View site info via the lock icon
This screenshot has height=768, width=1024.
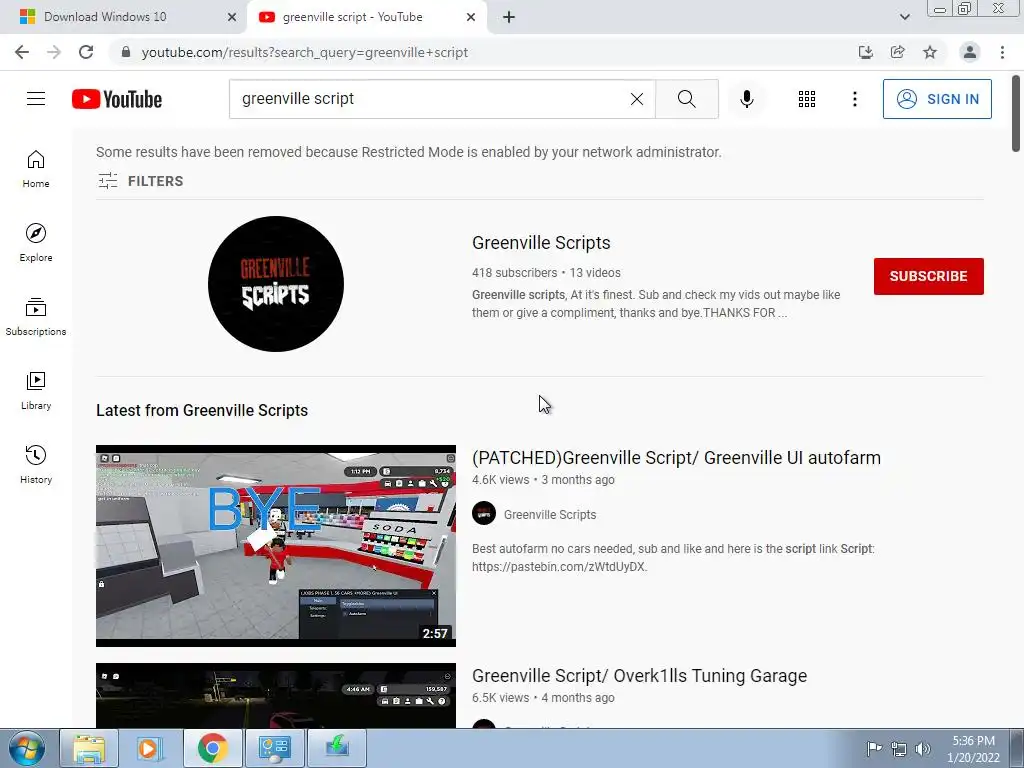pyautogui.click(x=126, y=52)
